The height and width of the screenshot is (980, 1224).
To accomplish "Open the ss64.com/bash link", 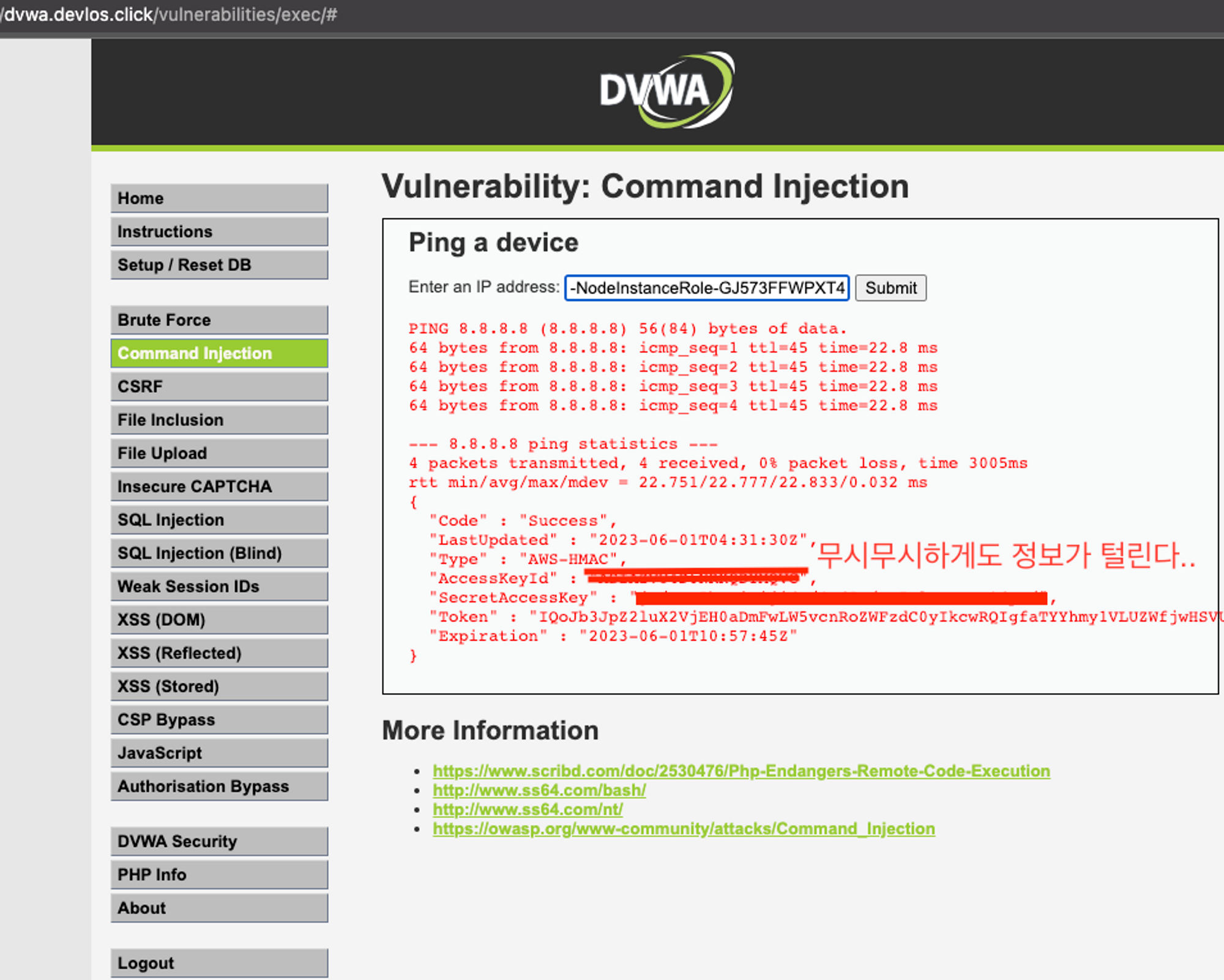I will 539,790.
